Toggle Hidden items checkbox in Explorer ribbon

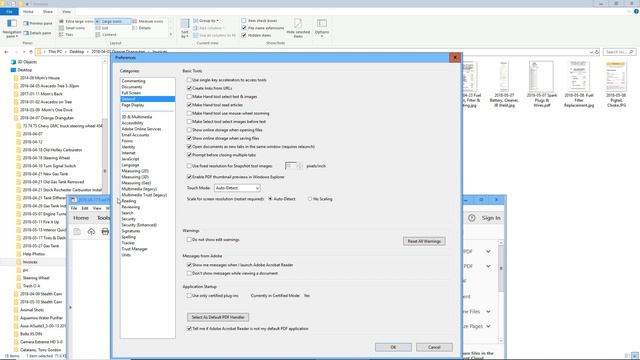point(244,35)
